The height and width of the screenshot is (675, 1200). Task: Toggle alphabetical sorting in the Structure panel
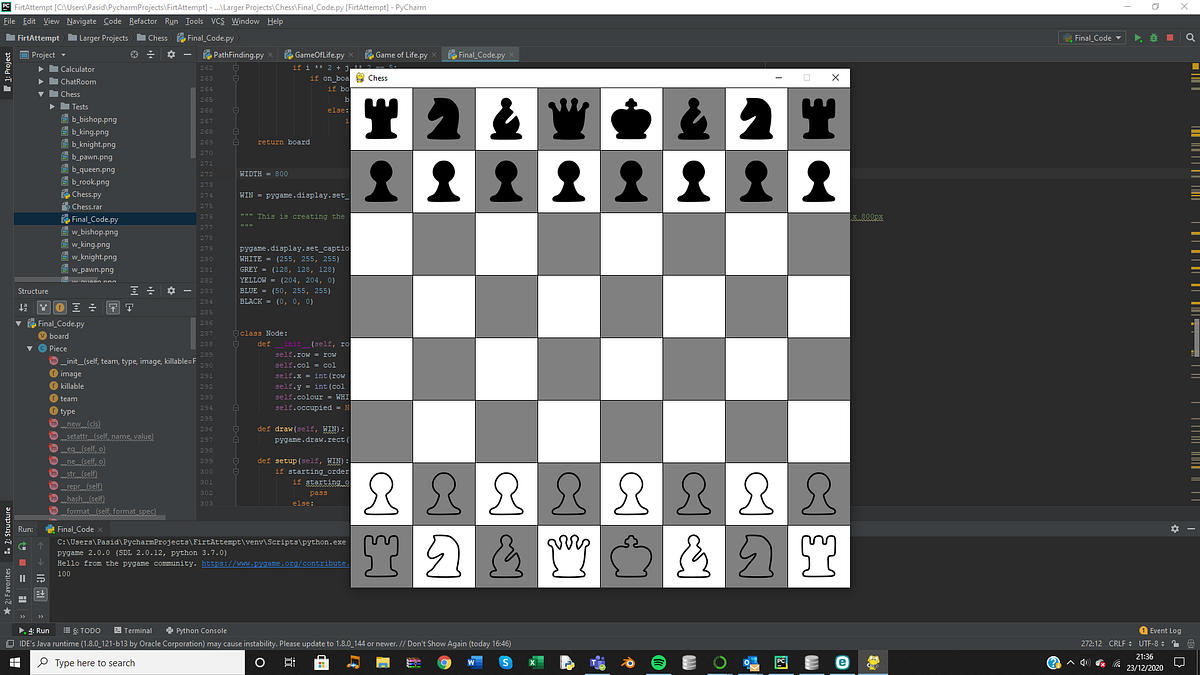tap(23, 307)
